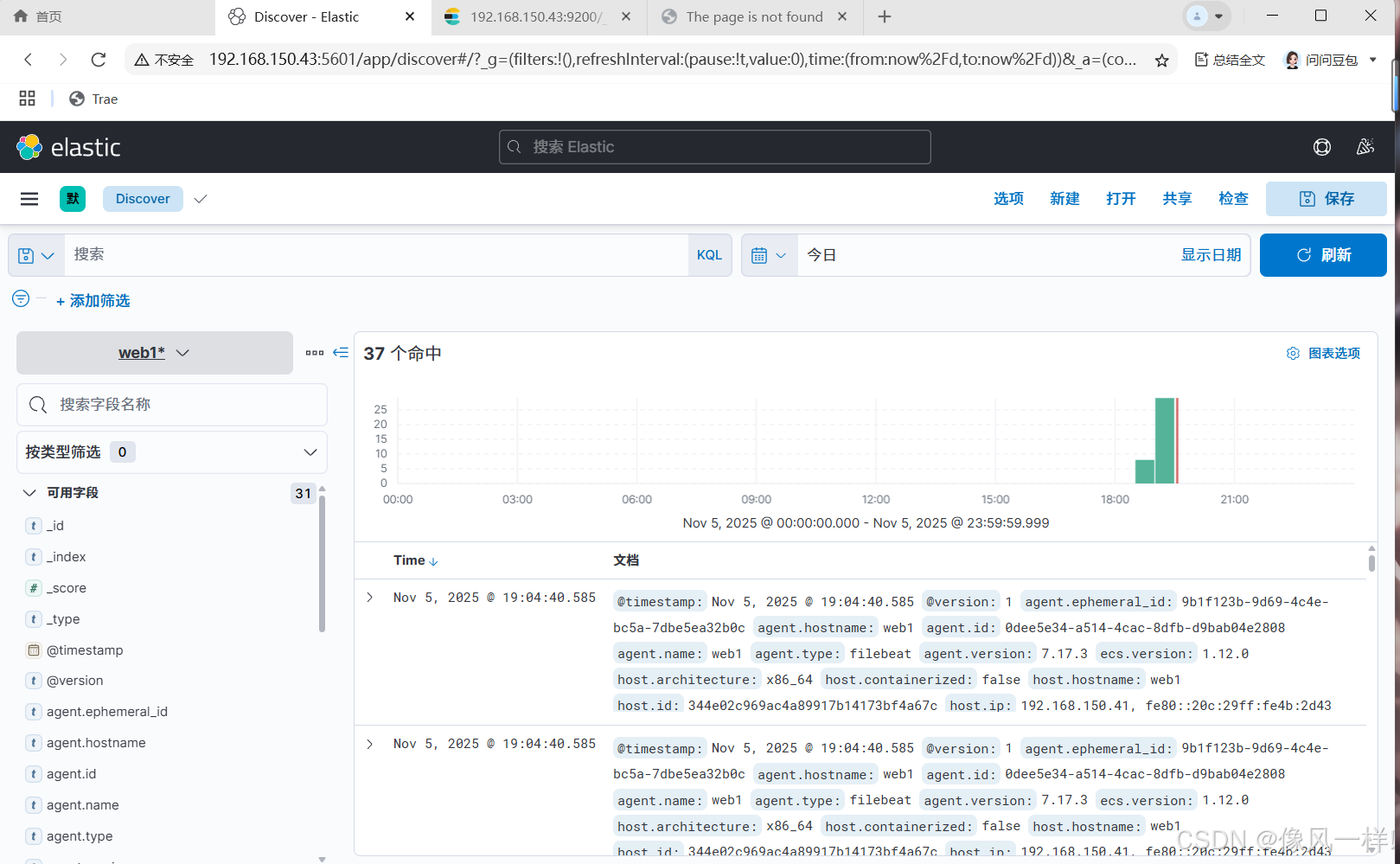The image size is (1400, 864).
Task: Open the chevron next to Discover
Action: click(201, 199)
